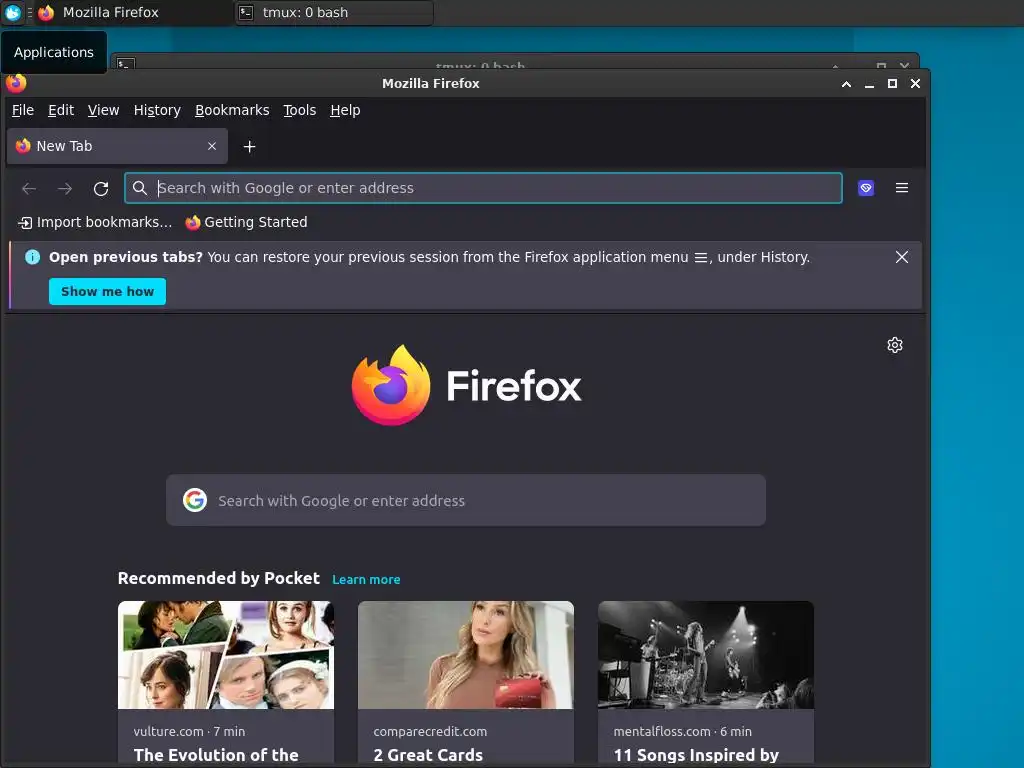Open Getting Started bookmark

point(246,223)
